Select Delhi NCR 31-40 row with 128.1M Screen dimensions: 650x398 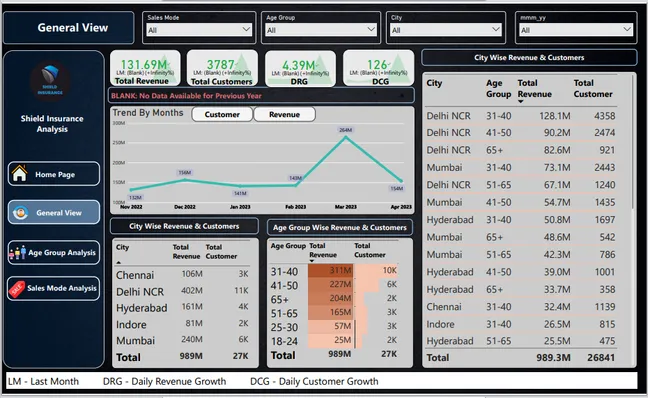pyautogui.click(x=521, y=116)
